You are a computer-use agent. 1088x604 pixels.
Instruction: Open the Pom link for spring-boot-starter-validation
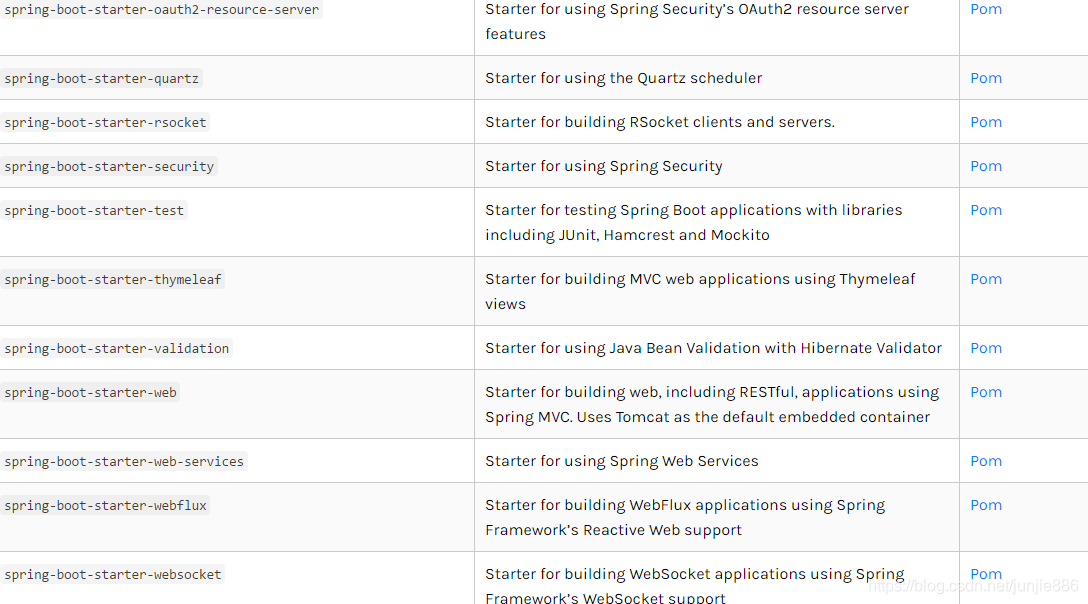pyautogui.click(x=986, y=348)
